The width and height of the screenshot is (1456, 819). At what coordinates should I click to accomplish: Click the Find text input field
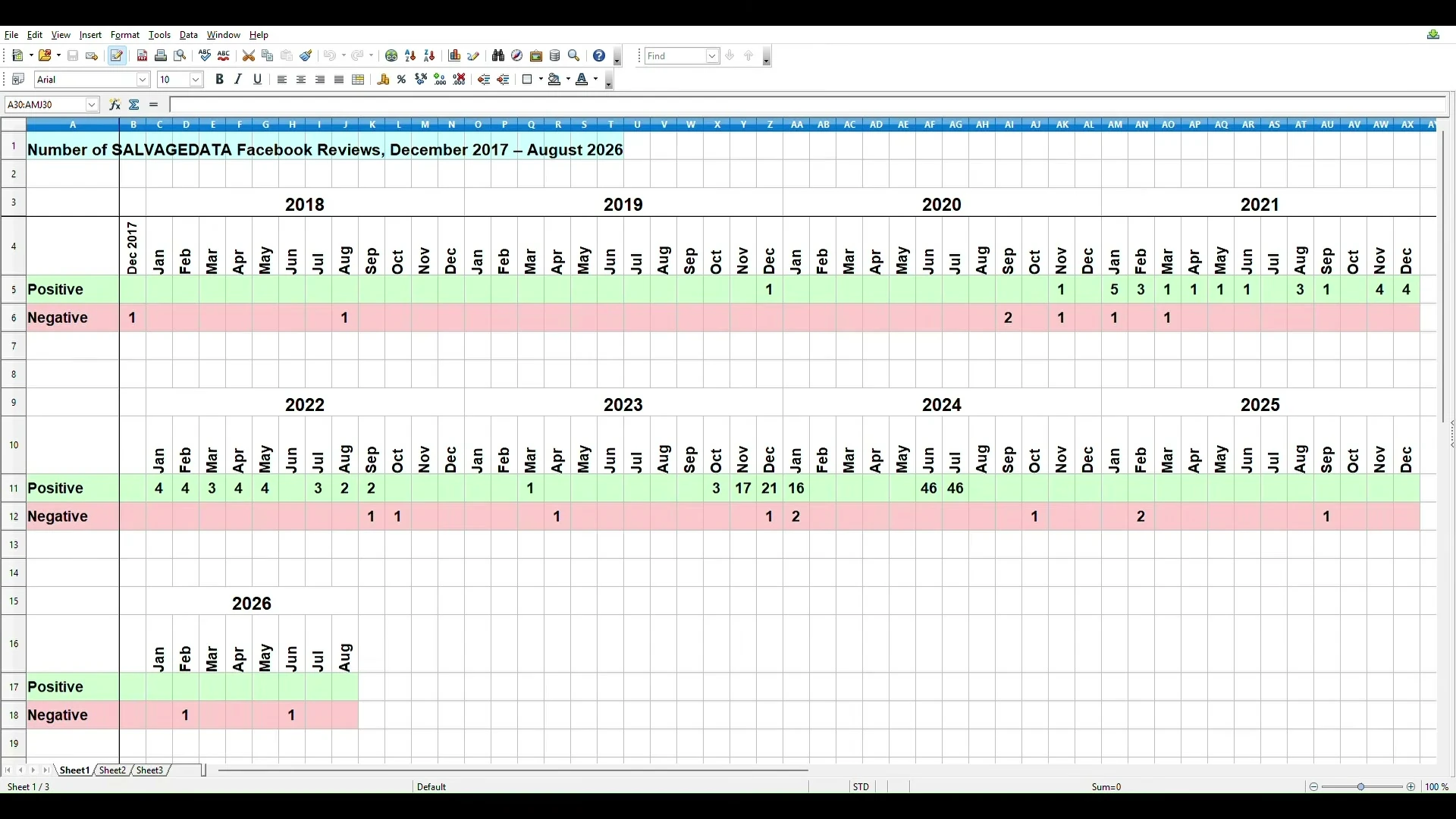(676, 56)
